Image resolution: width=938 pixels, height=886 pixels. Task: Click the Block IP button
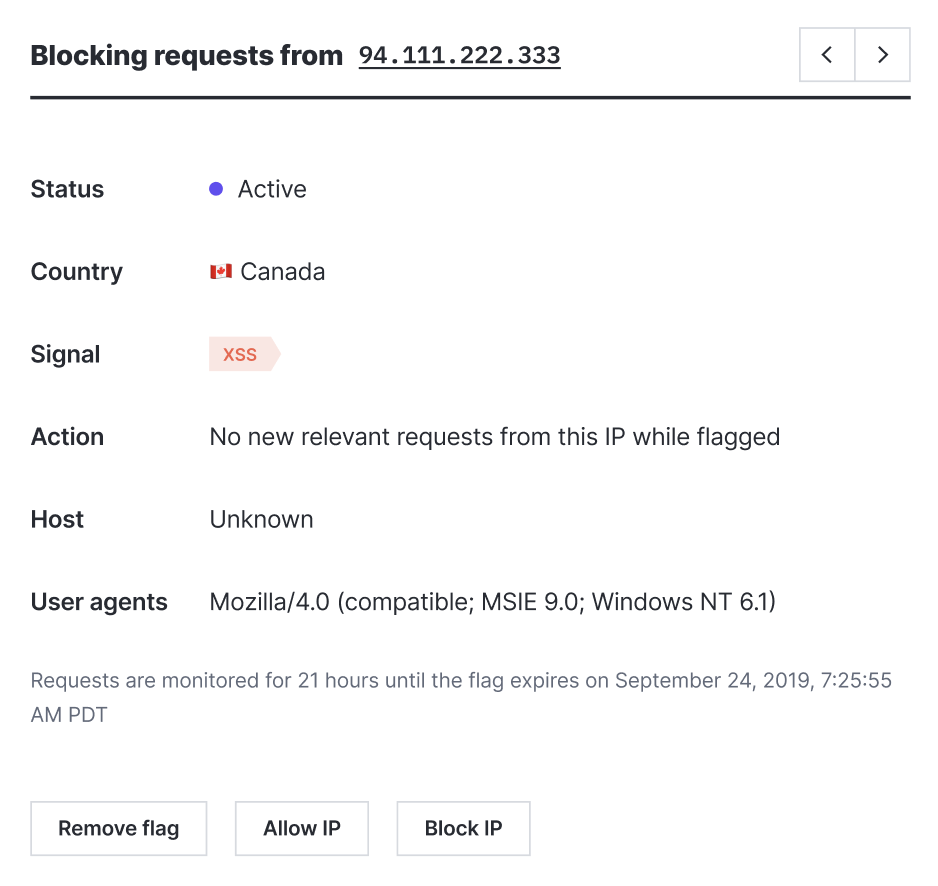(x=463, y=829)
